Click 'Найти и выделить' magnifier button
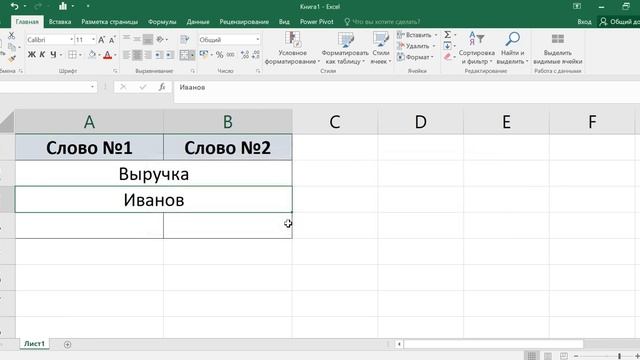The image size is (640, 360). point(513,48)
